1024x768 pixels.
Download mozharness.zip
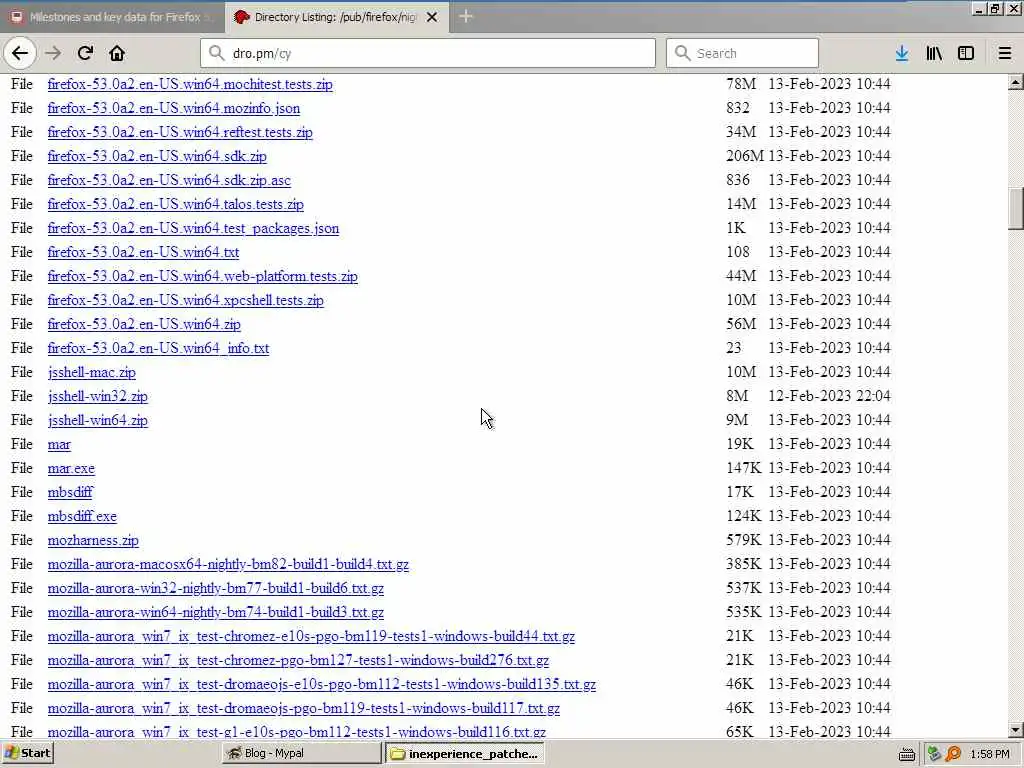[x=93, y=541]
